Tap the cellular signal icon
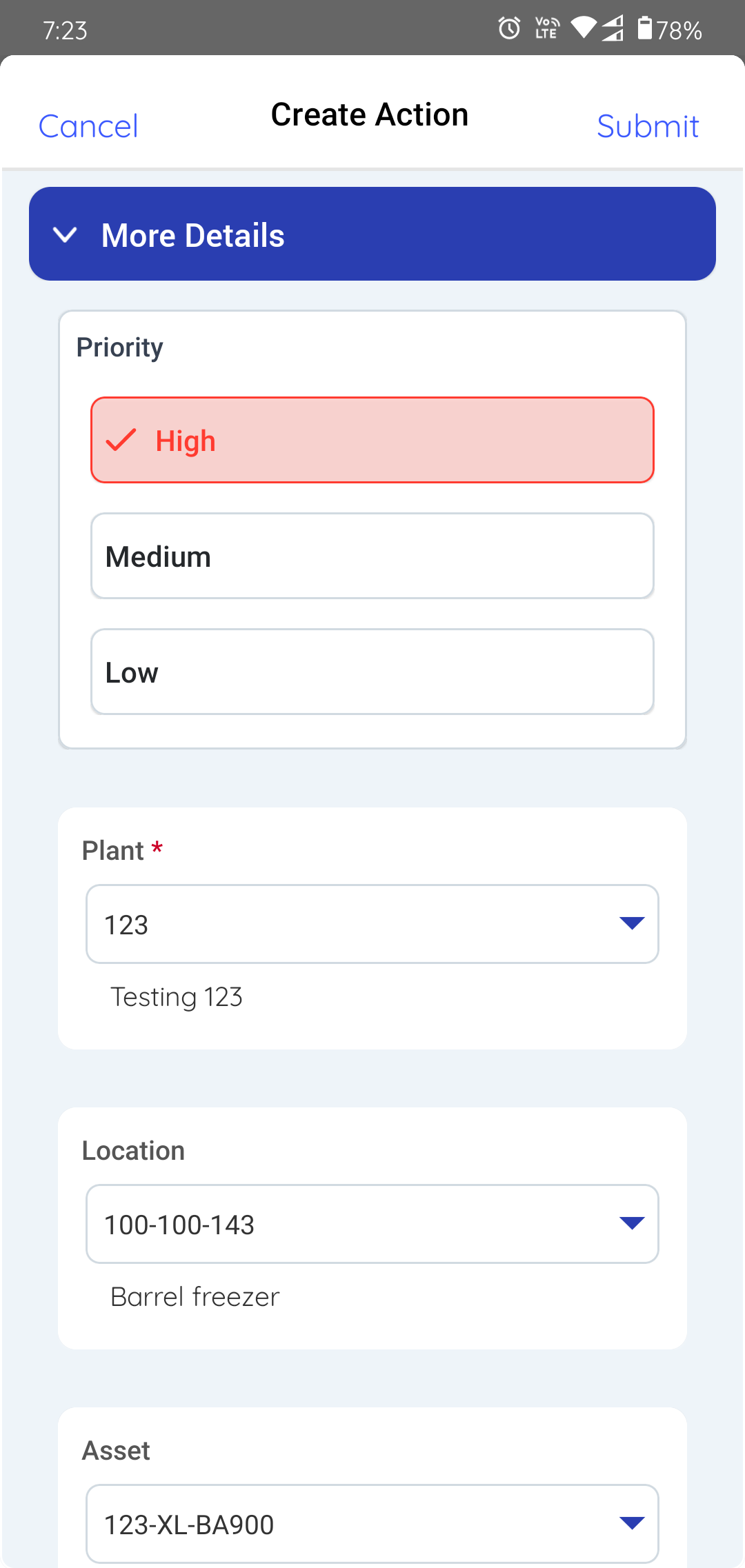Image resolution: width=745 pixels, height=1568 pixels. pyautogui.click(x=613, y=29)
